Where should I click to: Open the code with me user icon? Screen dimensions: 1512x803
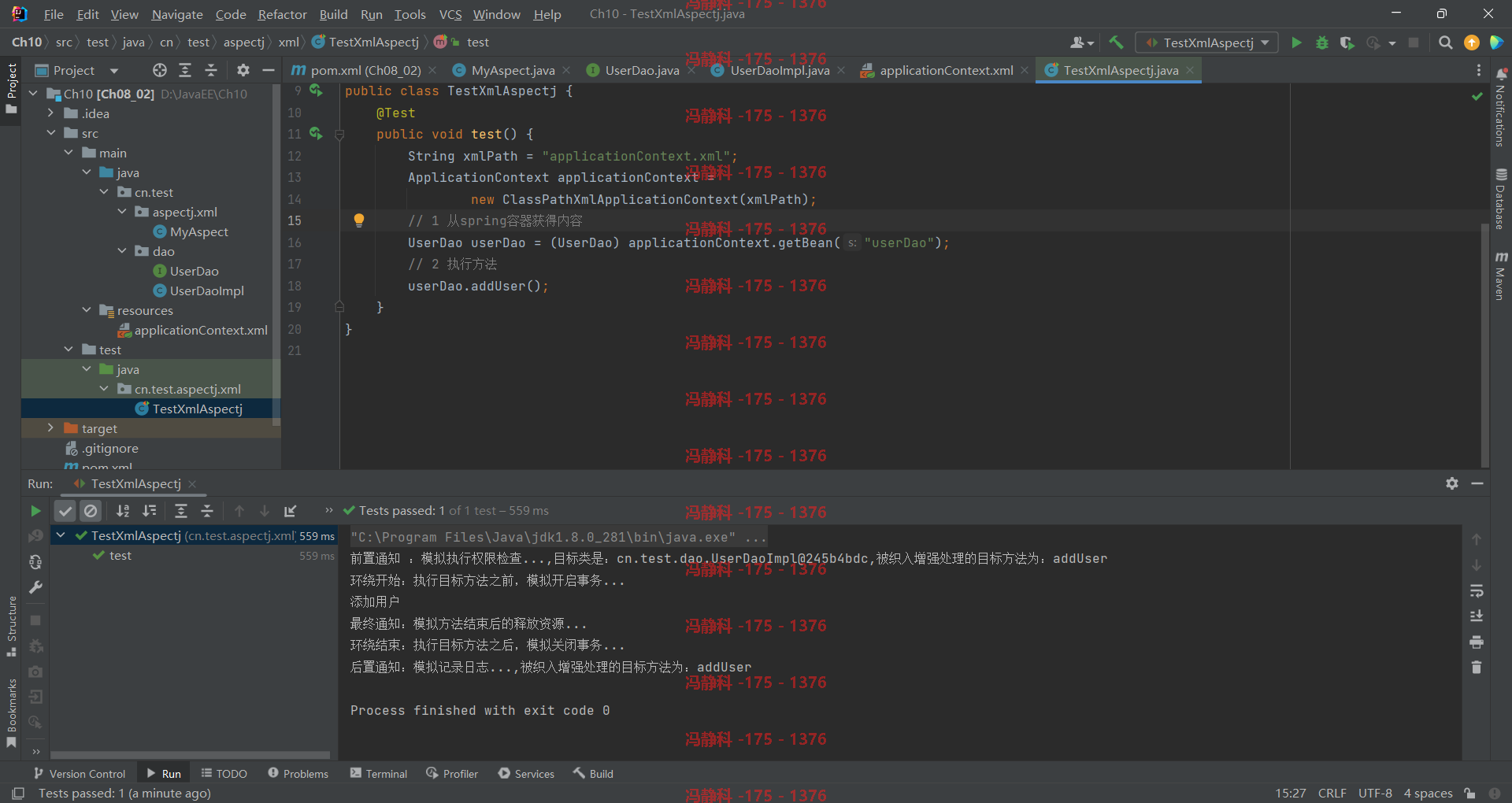(1080, 43)
